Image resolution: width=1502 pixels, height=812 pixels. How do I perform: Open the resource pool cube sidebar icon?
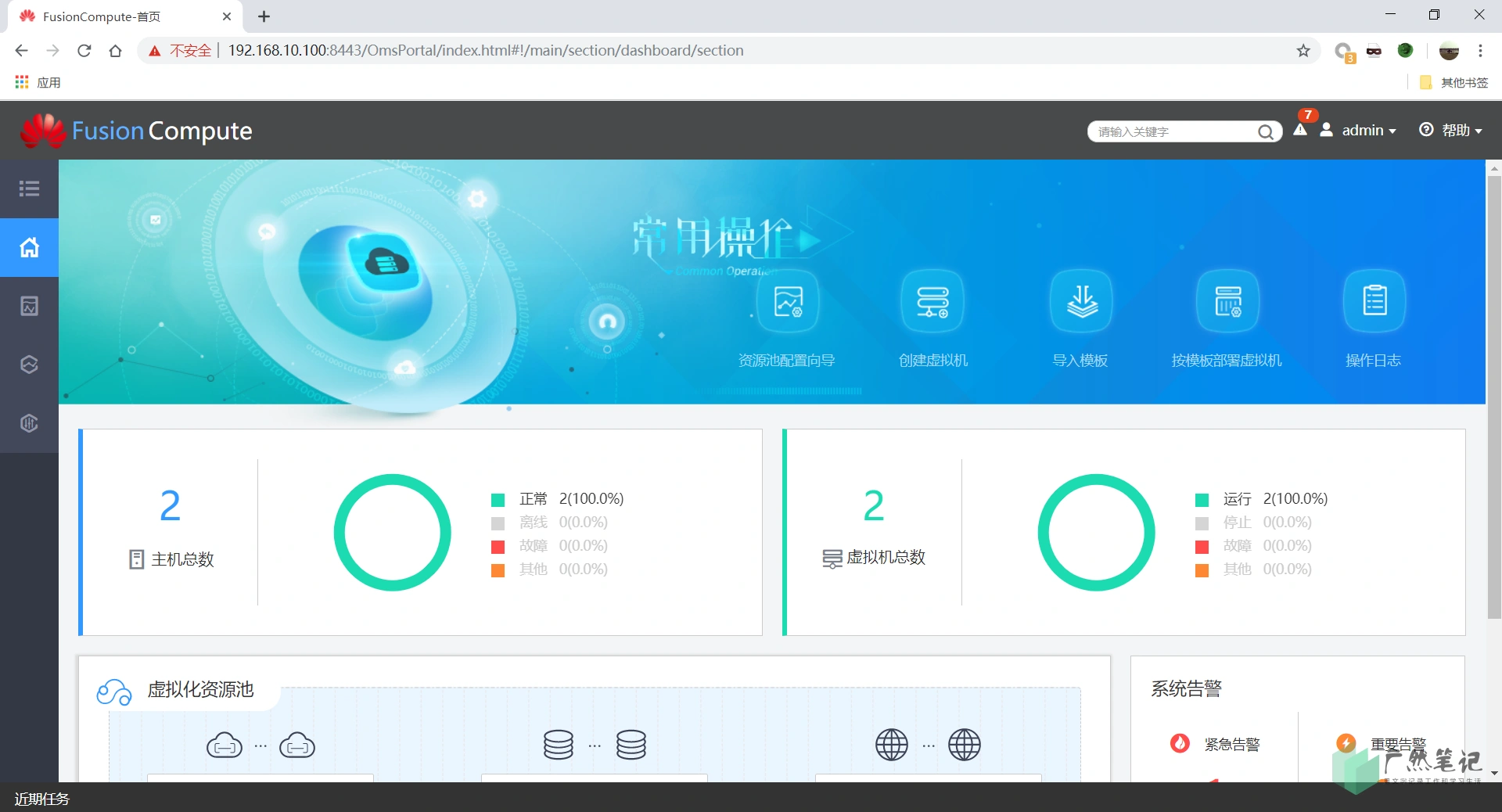[x=29, y=365]
